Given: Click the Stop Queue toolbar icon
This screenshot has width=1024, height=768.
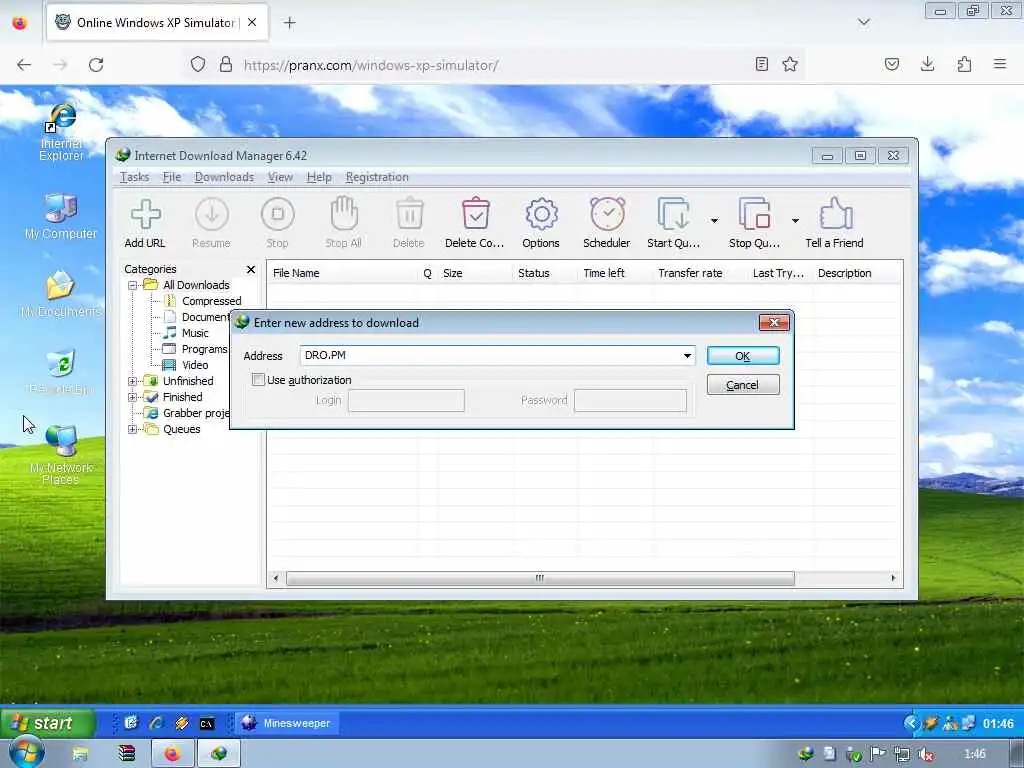Looking at the screenshot, I should (754, 214).
